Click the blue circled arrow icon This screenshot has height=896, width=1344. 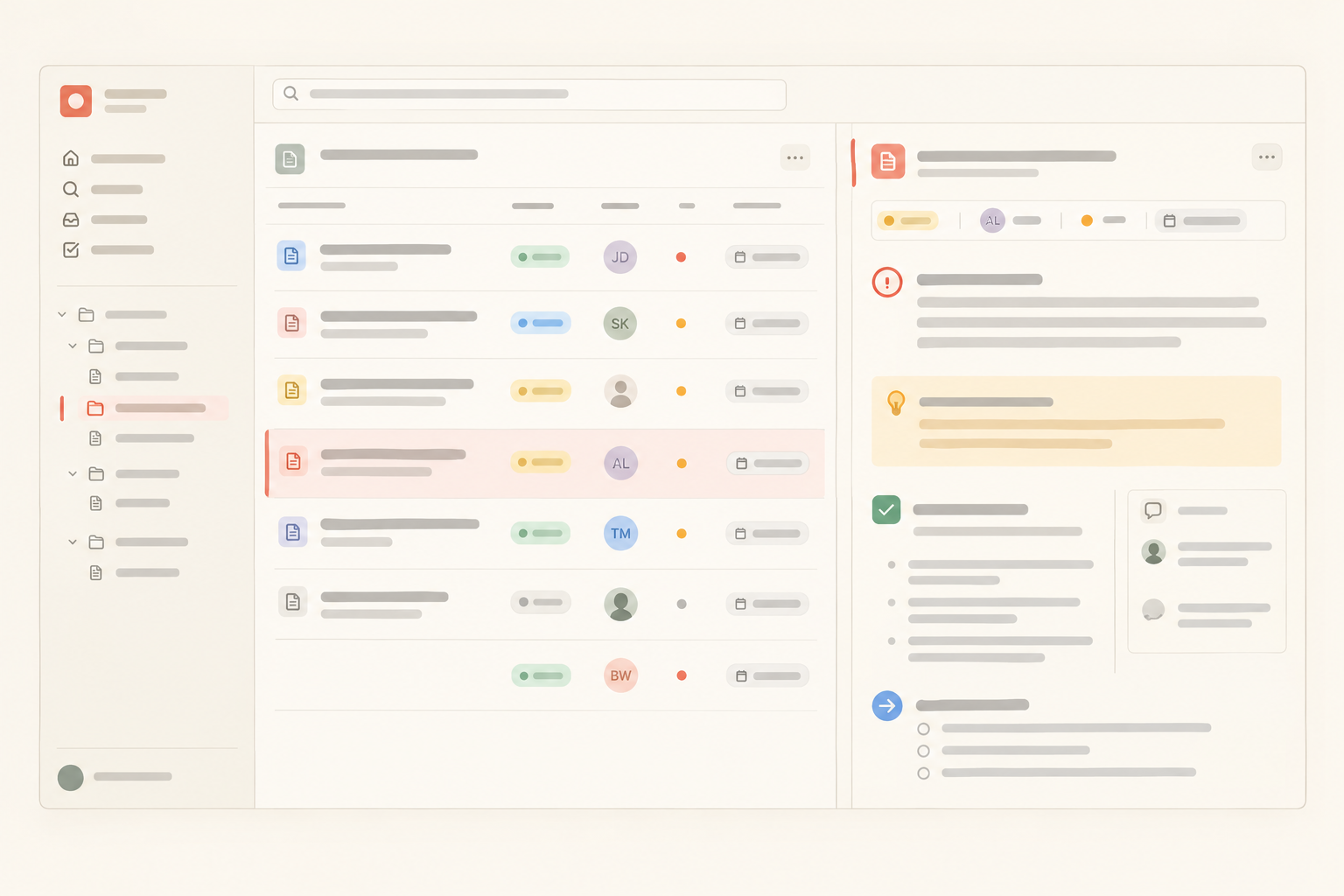pos(887,705)
